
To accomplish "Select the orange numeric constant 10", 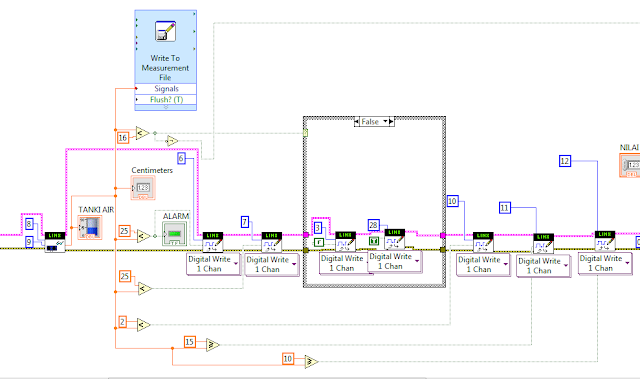I will 288,359.
